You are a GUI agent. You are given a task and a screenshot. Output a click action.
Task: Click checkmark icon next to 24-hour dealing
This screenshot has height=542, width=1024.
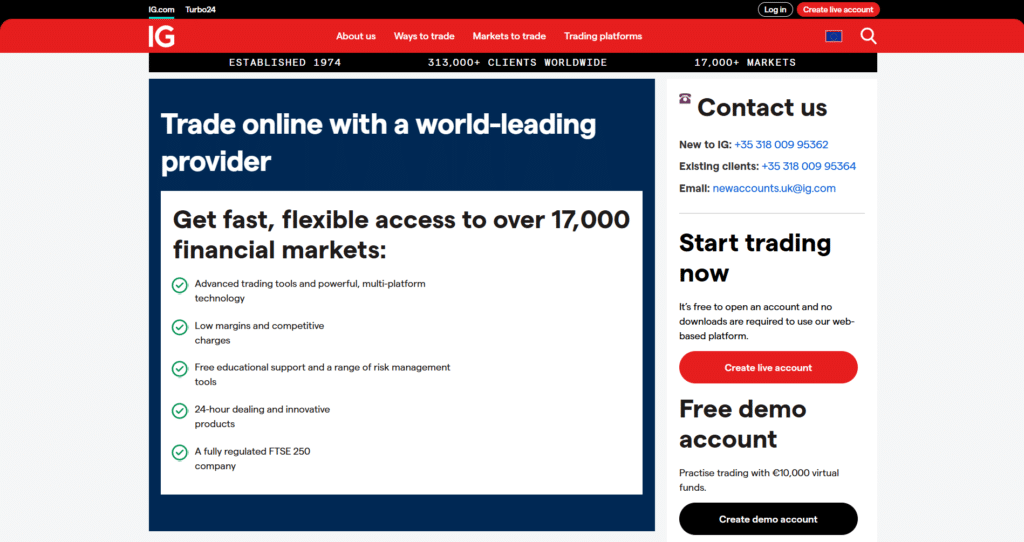180,411
